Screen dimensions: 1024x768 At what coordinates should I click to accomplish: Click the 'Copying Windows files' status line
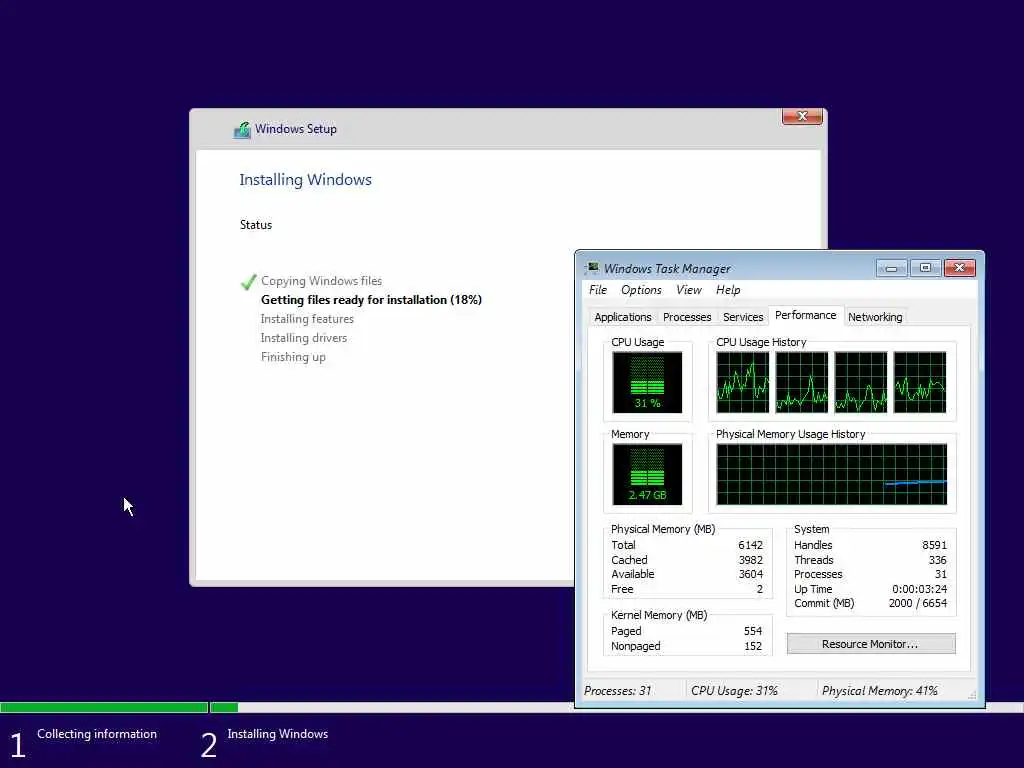tap(321, 281)
